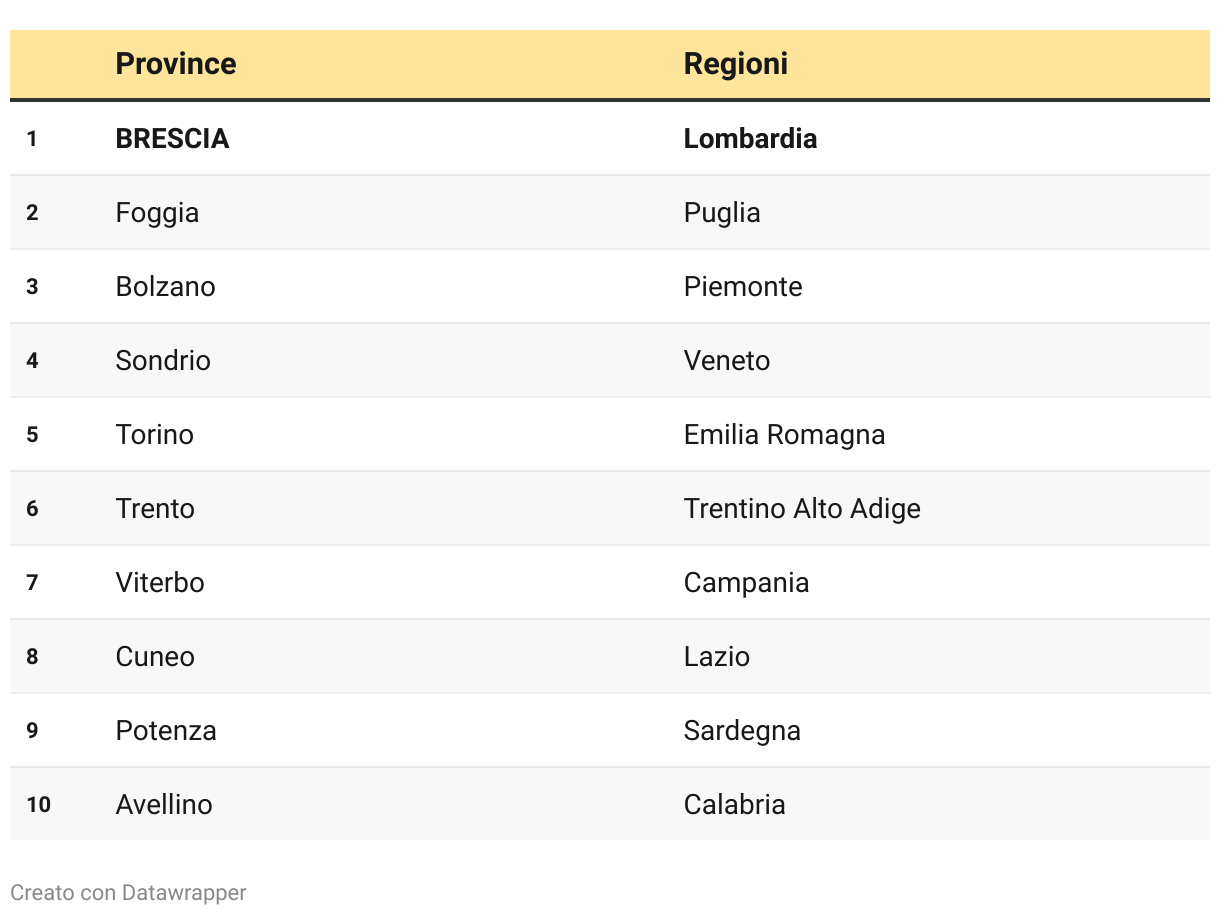Click the Veneto table cell
The image size is (1220, 916).
727,360
